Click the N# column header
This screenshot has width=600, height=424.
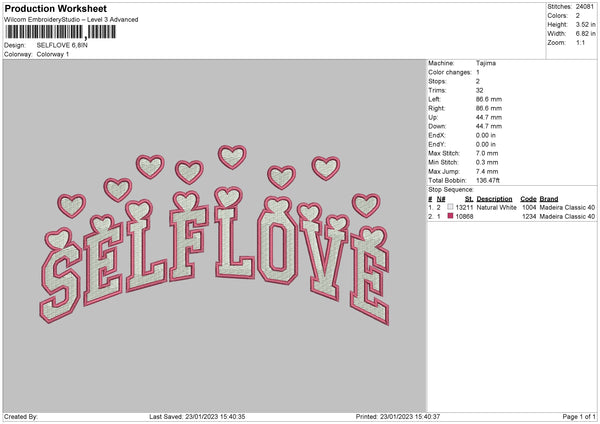tap(441, 199)
